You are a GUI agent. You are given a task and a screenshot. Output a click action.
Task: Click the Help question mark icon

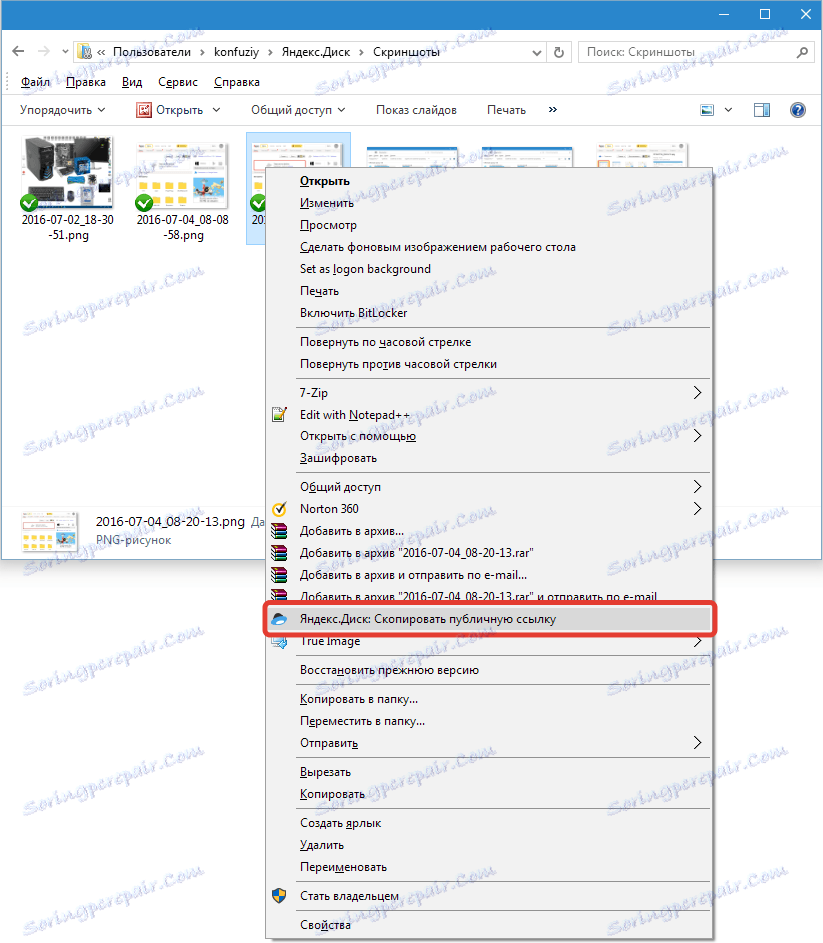pyautogui.click(x=796, y=109)
